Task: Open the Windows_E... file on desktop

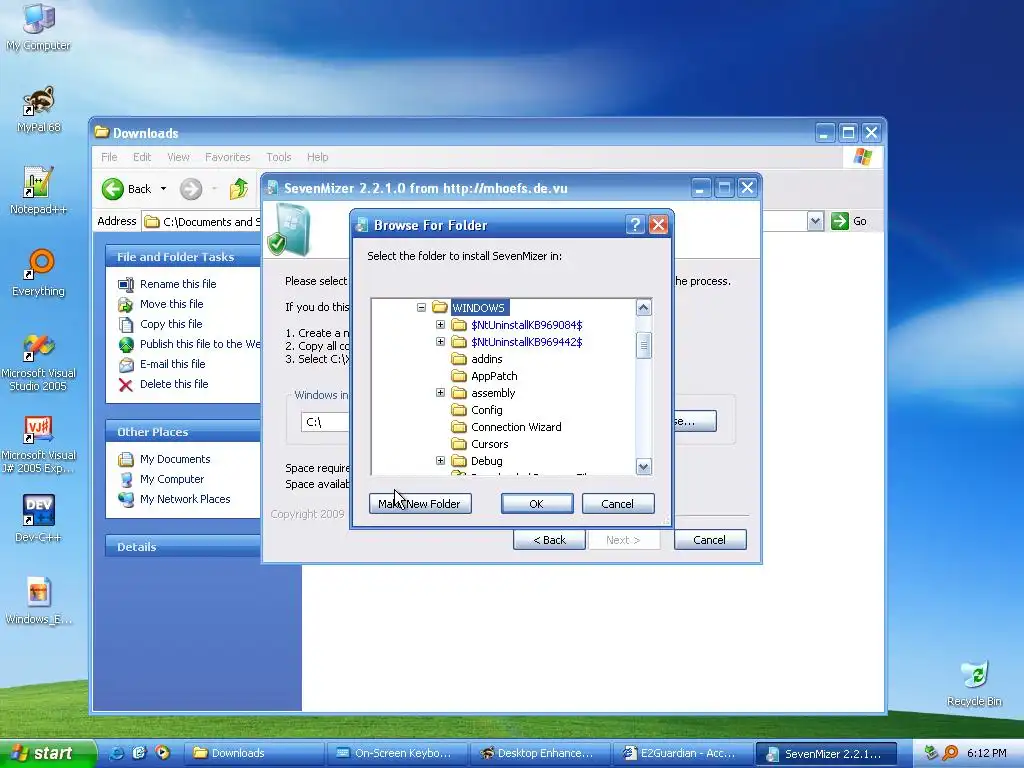Action: pyautogui.click(x=39, y=601)
